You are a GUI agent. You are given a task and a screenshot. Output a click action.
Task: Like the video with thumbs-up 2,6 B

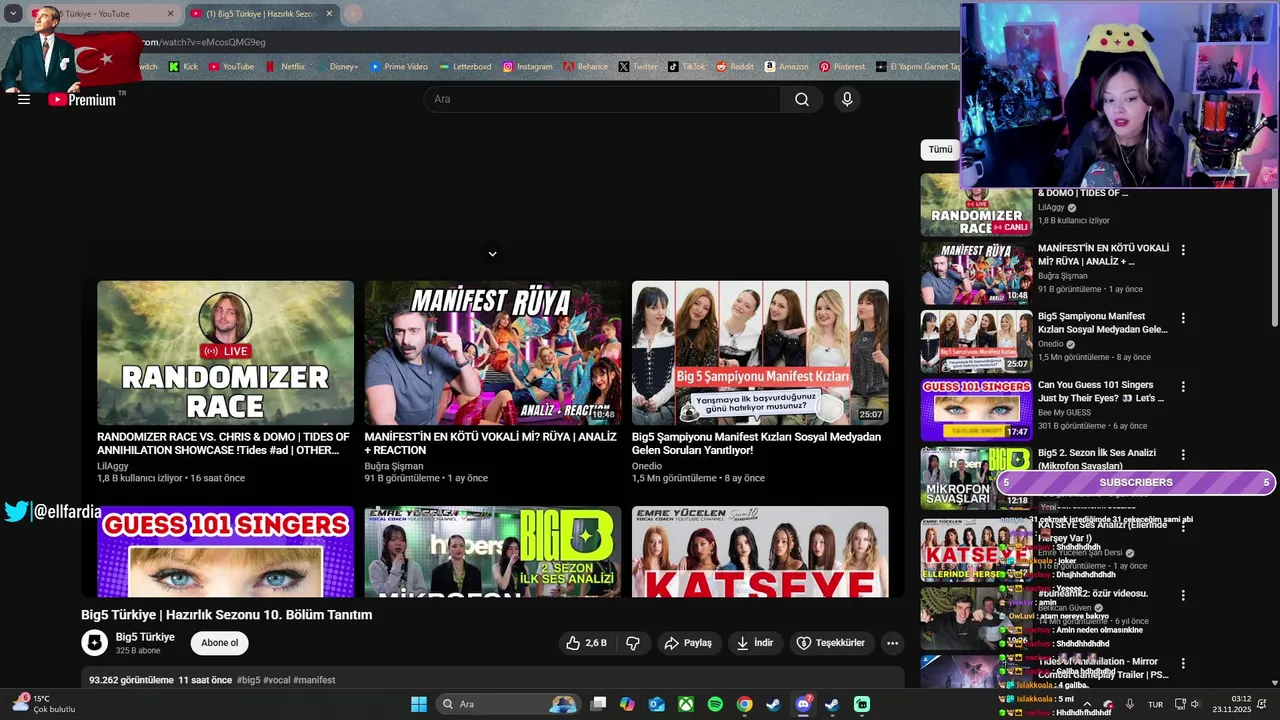586,643
